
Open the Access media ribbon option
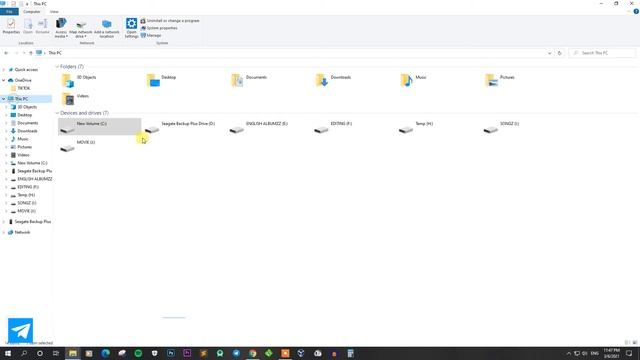pyautogui.click(x=61, y=28)
